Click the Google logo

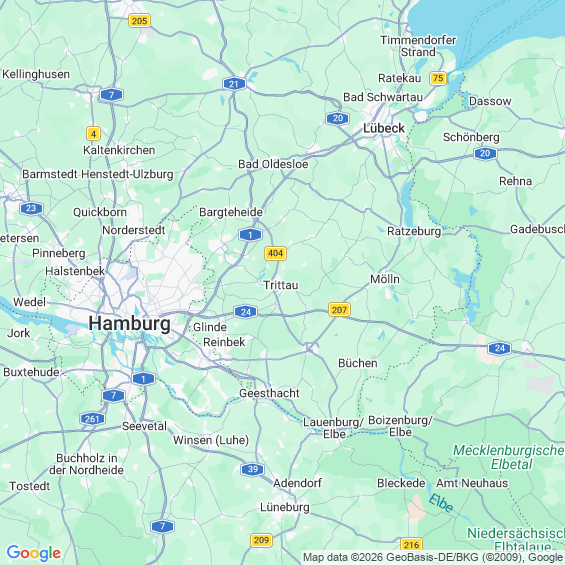pyautogui.click(x=34, y=553)
